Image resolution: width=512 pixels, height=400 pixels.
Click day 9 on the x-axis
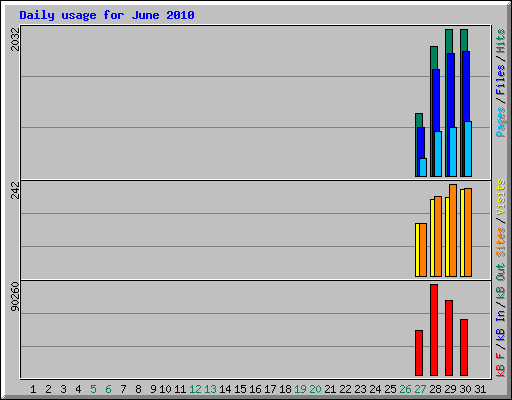coord(153,389)
